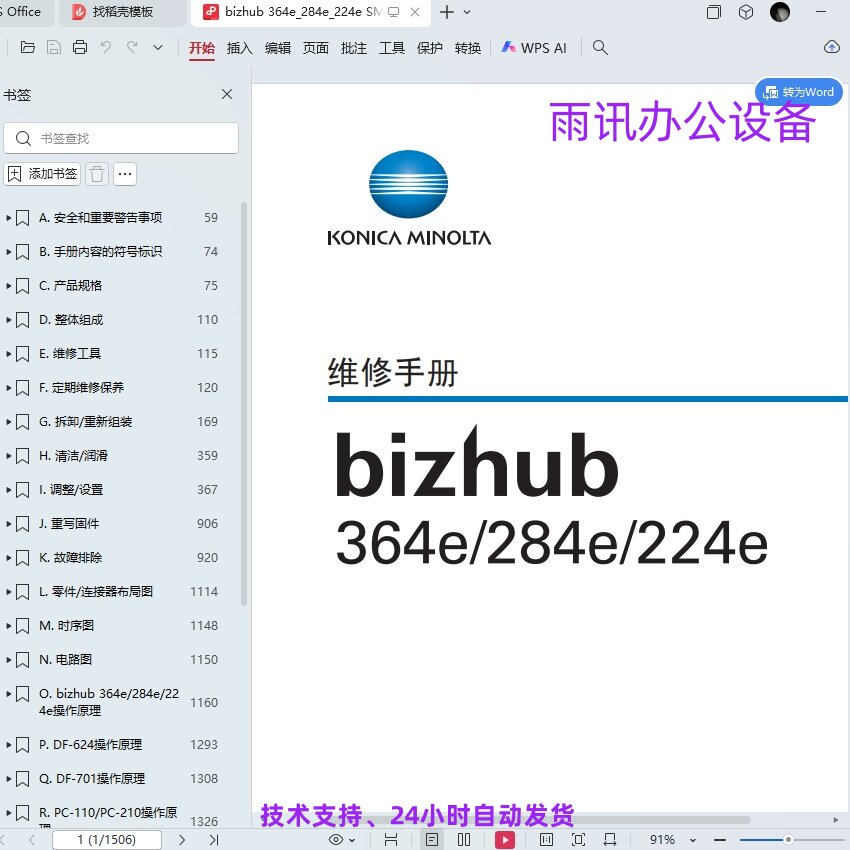Click the zoom slider handle
The width and height of the screenshot is (850, 850).
click(788, 840)
